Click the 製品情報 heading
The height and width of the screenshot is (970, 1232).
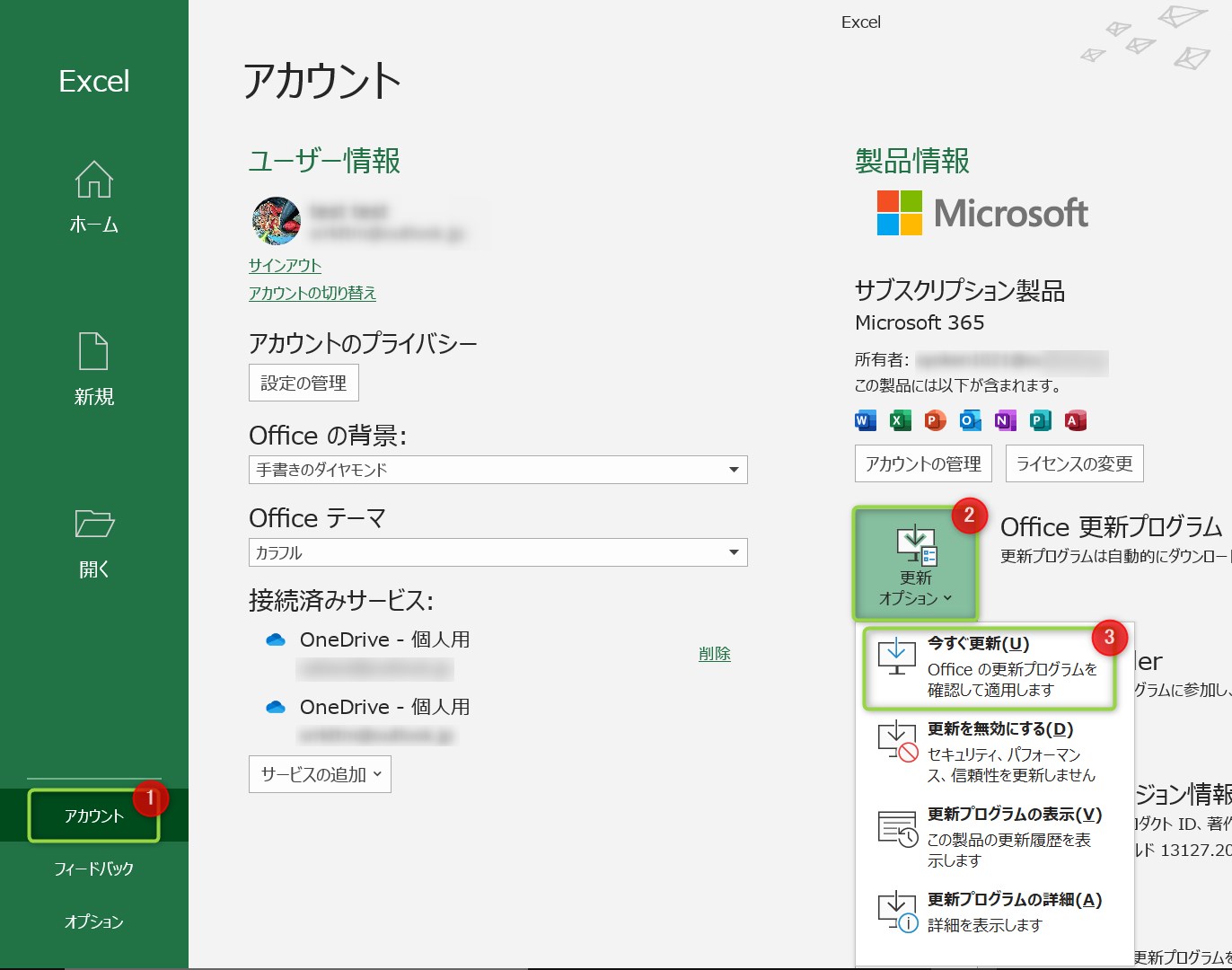click(x=912, y=161)
